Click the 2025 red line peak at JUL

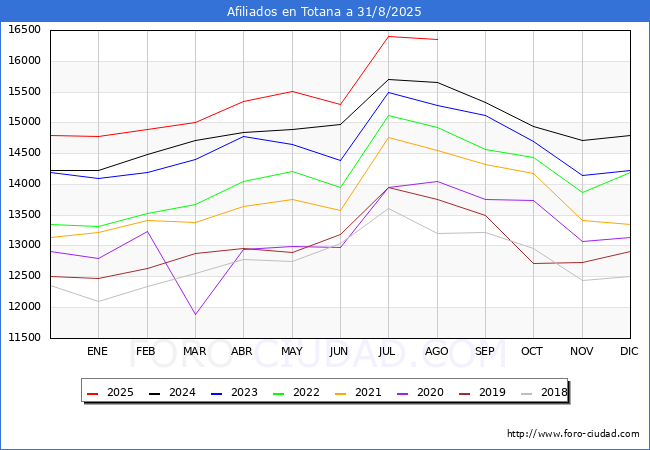[x=388, y=36]
